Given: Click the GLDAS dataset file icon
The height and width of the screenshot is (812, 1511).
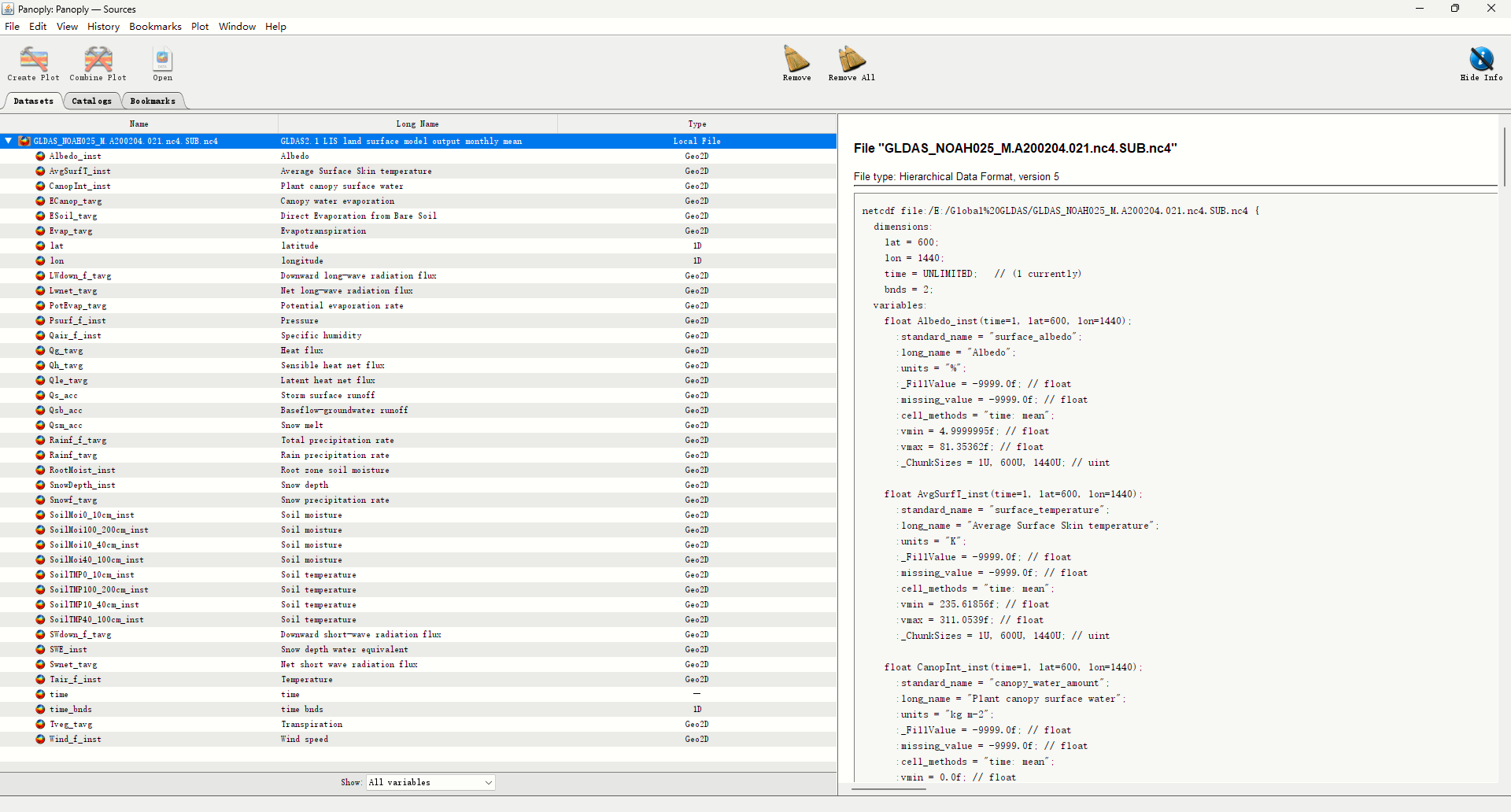Looking at the screenshot, I should [x=24, y=141].
